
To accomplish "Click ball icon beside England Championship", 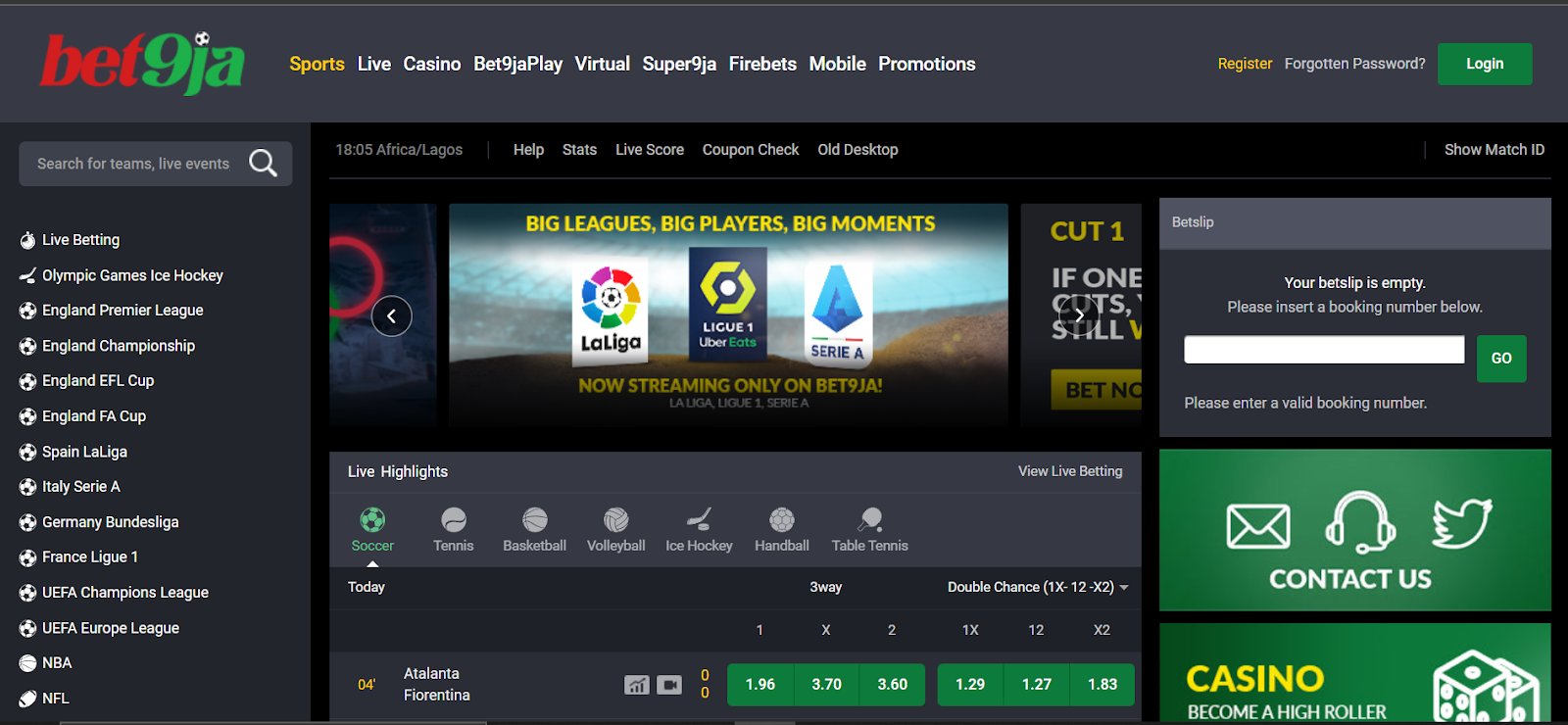I will click(x=27, y=346).
